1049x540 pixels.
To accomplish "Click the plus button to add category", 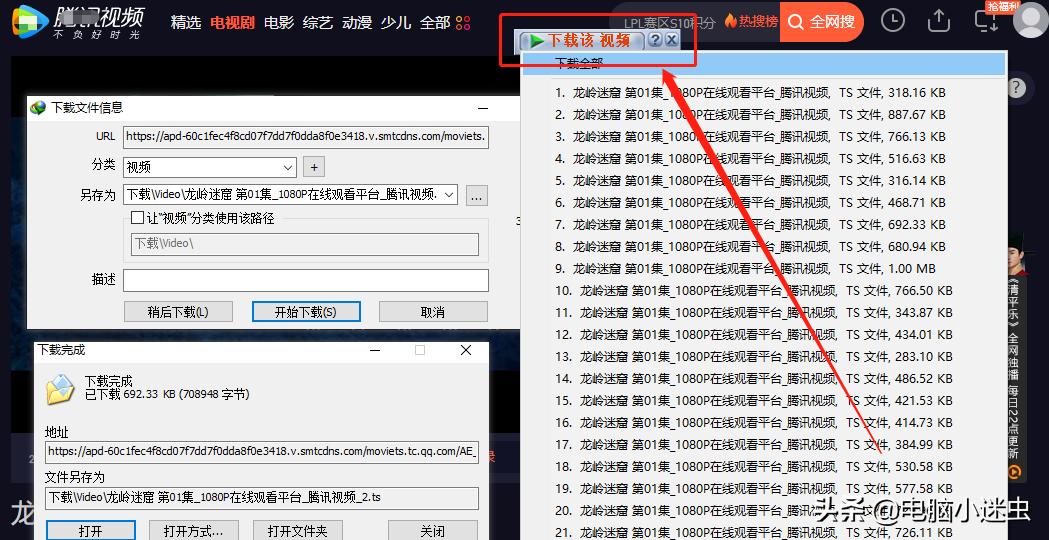I will coord(314,167).
